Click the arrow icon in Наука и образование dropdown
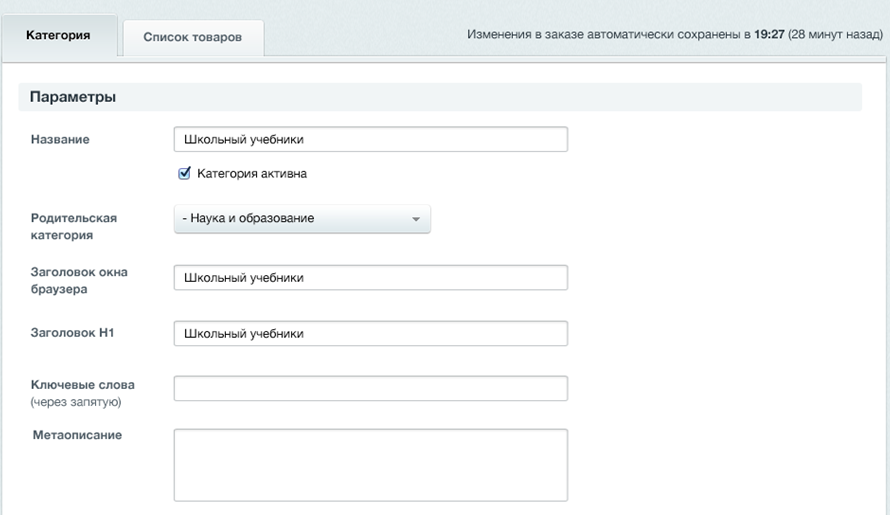Viewport: 890px width, 515px height. pos(416,220)
